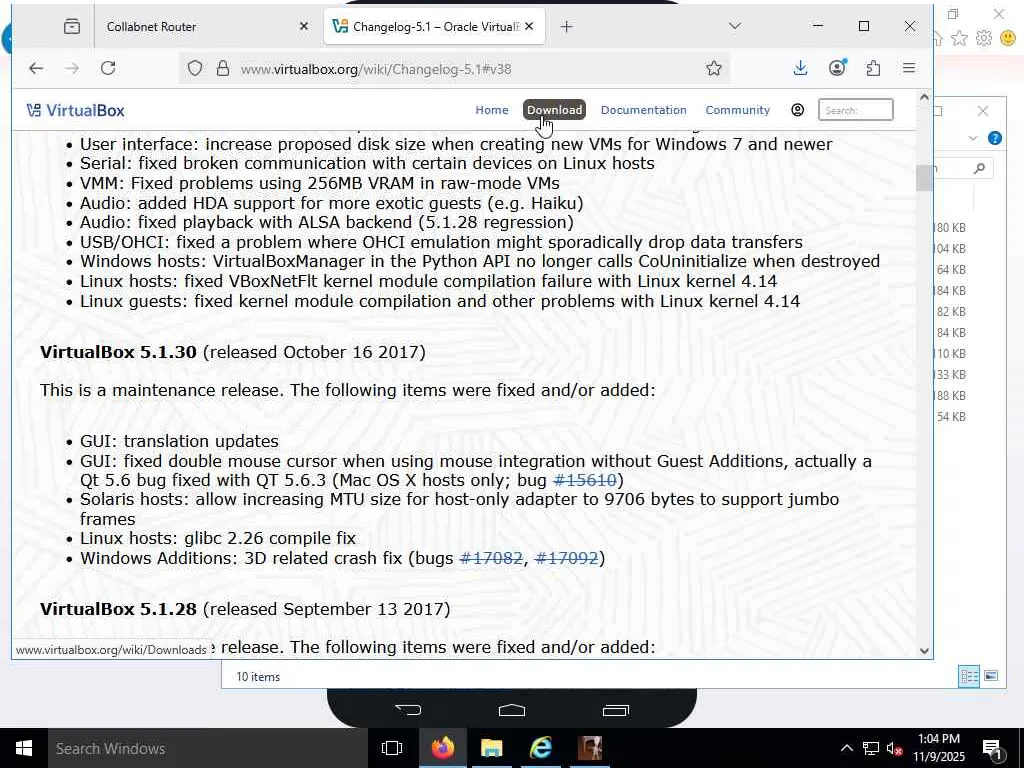The image size is (1024, 768).
Task: Open the shield tracking protection icon
Action: pos(195,69)
